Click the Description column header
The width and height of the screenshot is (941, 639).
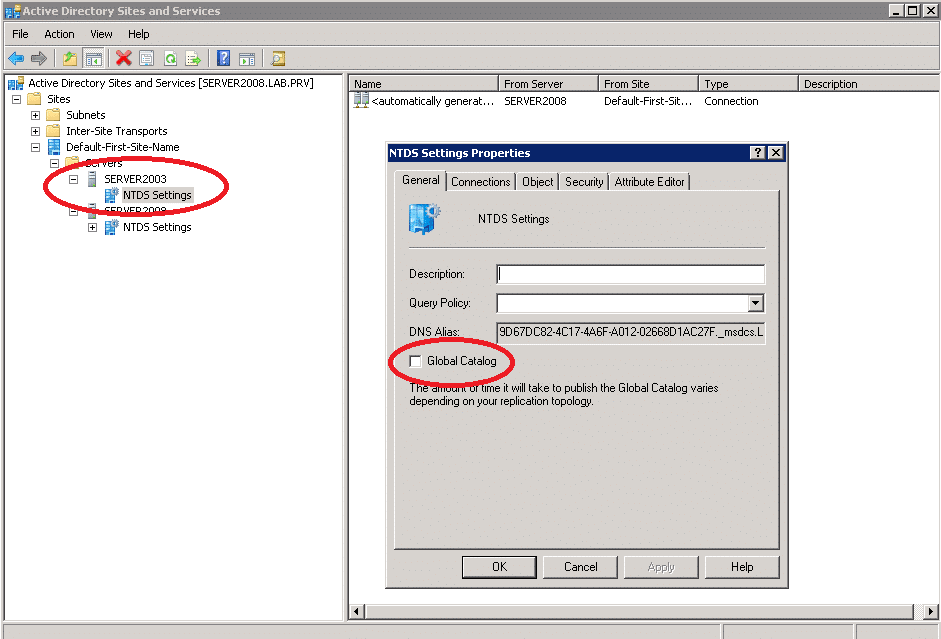click(869, 84)
